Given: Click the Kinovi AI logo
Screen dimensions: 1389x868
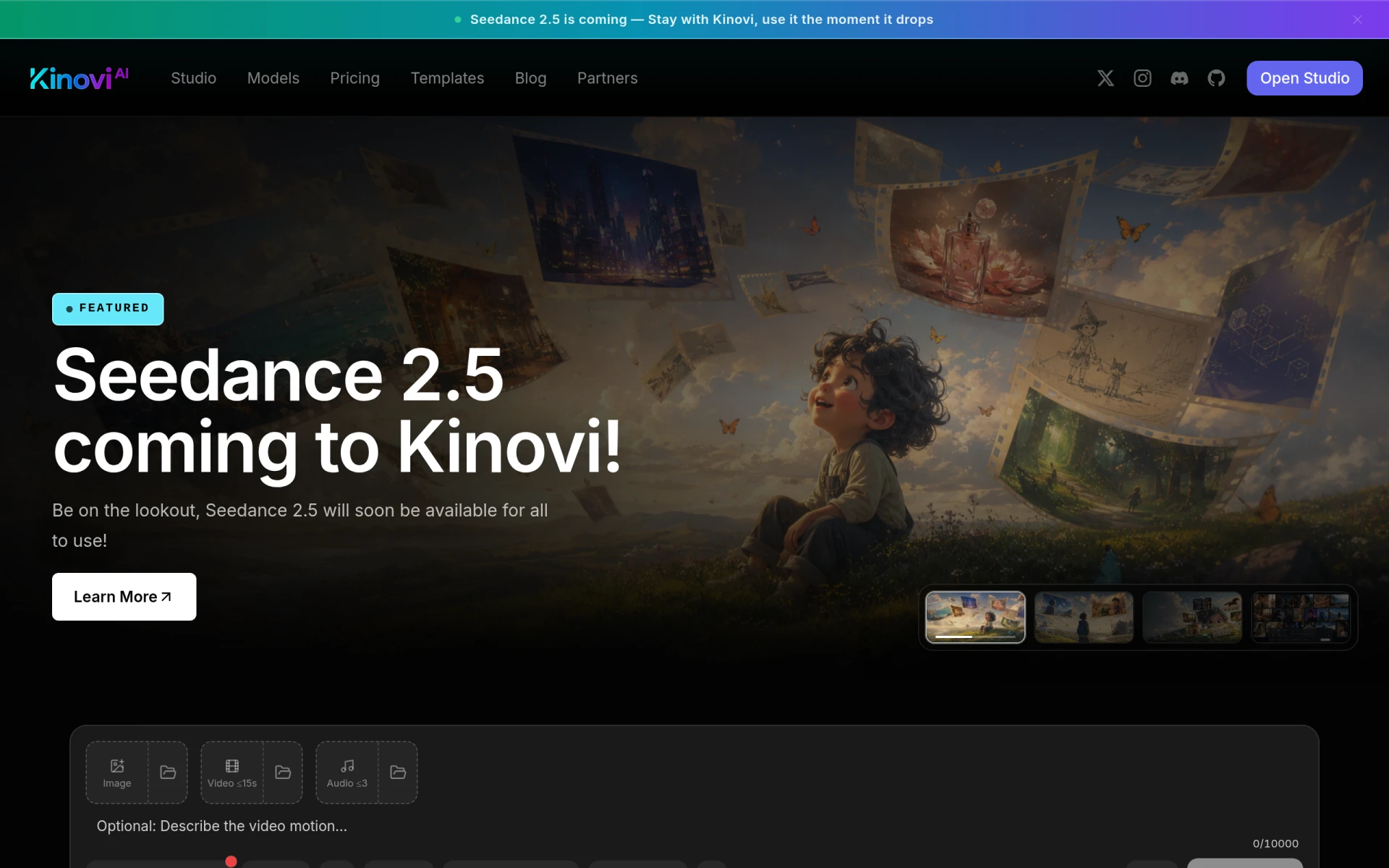Looking at the screenshot, I should point(79,78).
